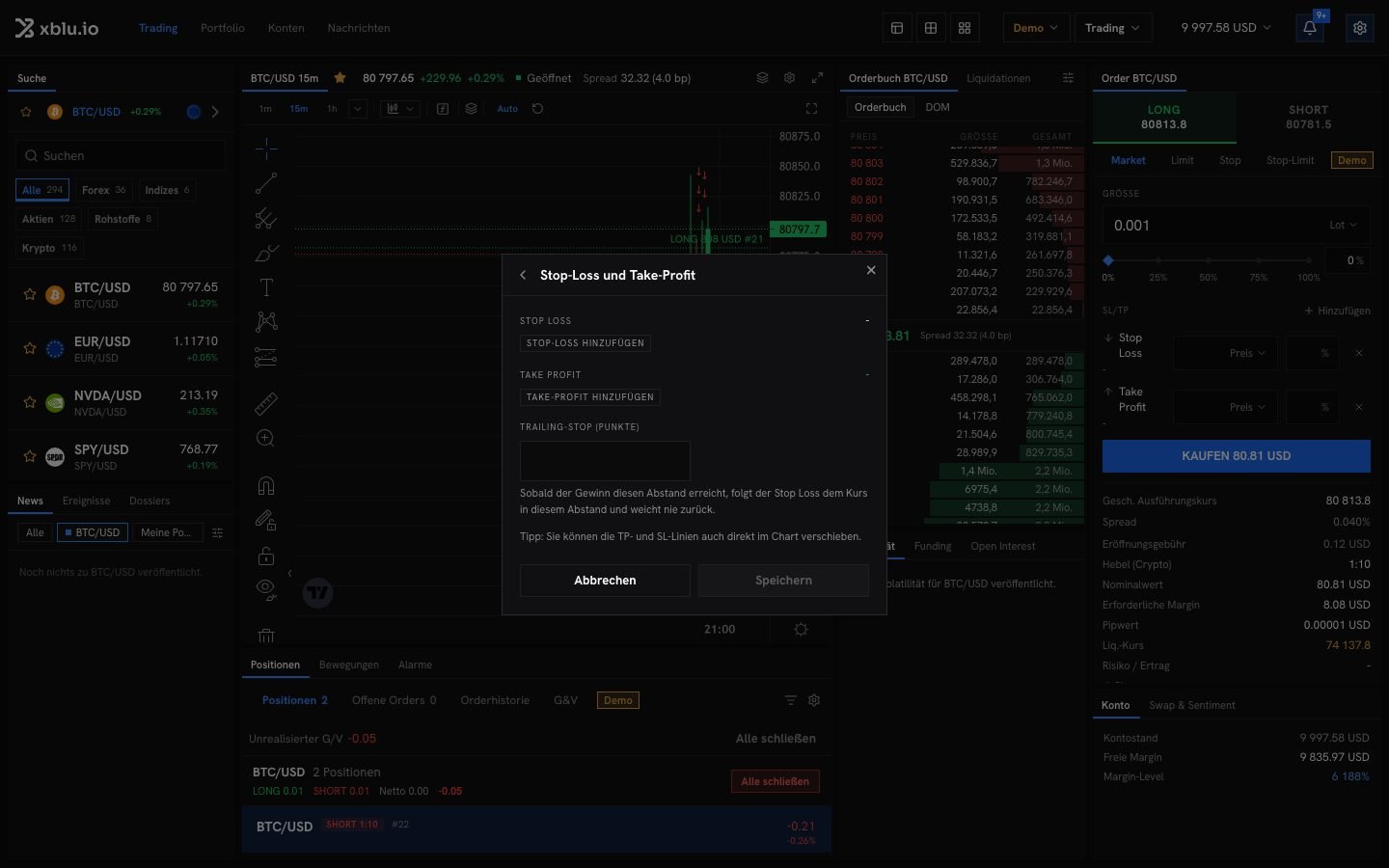Click Stop-Loss hinzufügen button
This screenshot has height=868, width=1389.
click(586, 343)
